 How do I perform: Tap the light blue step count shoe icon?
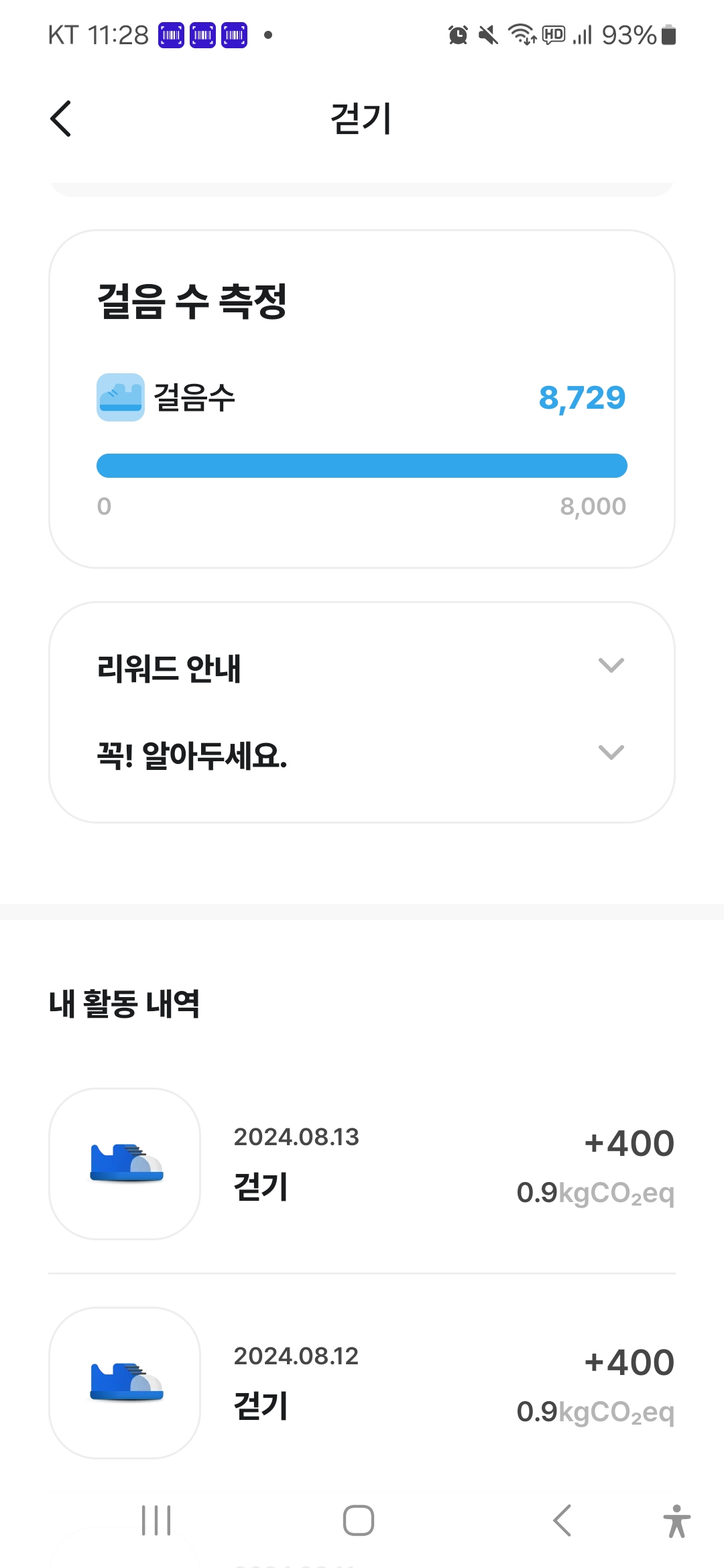coord(121,397)
